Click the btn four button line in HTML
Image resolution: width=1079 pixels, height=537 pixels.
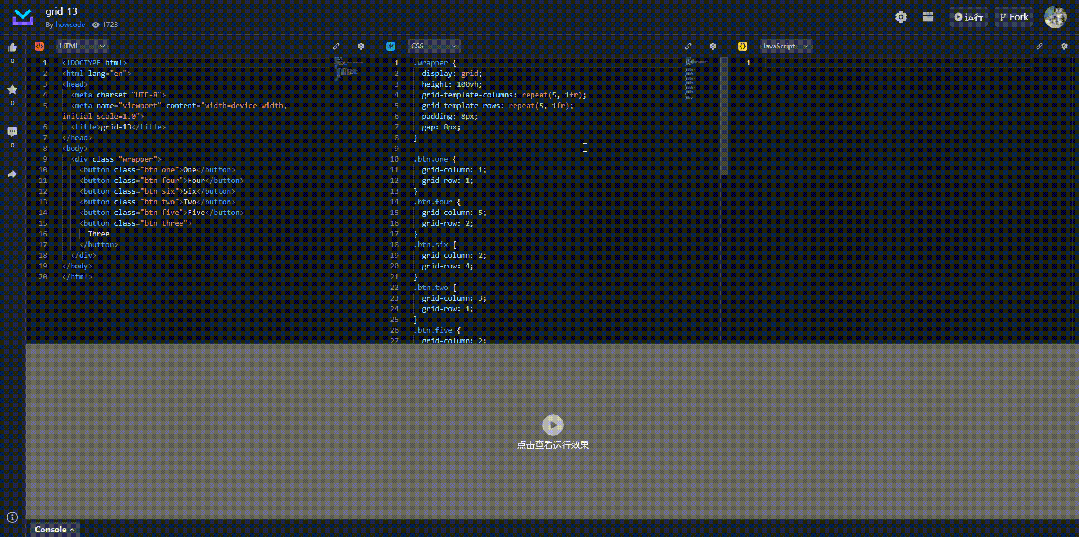[x=162, y=180]
